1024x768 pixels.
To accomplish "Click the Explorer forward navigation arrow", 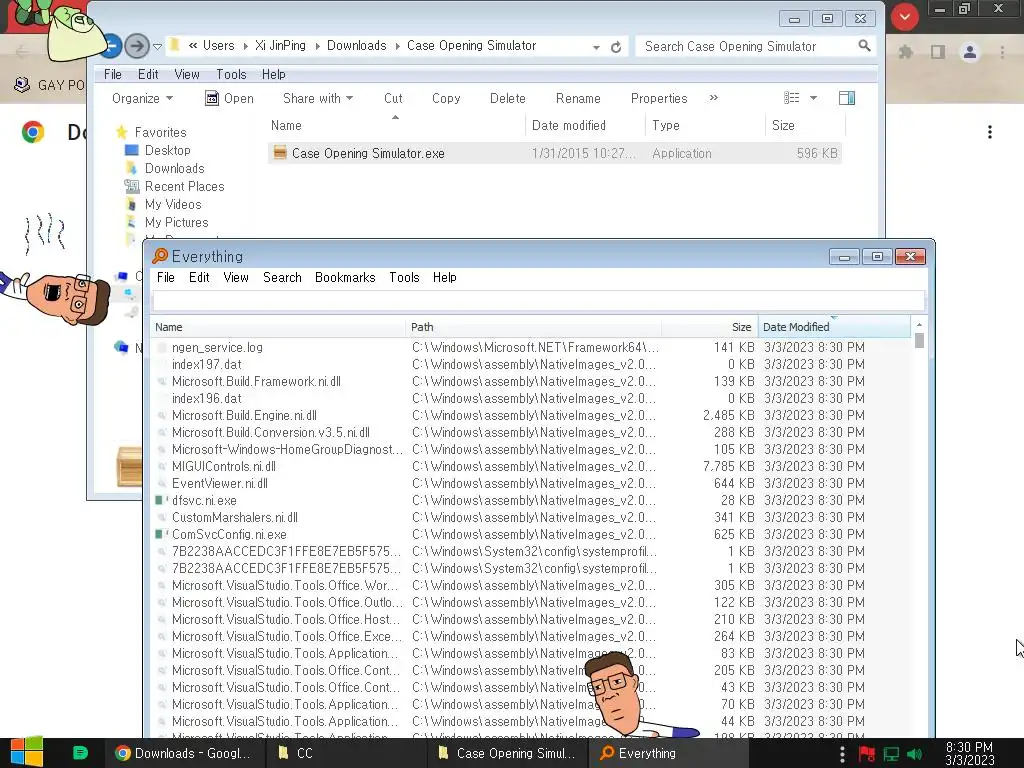I will click(x=136, y=46).
